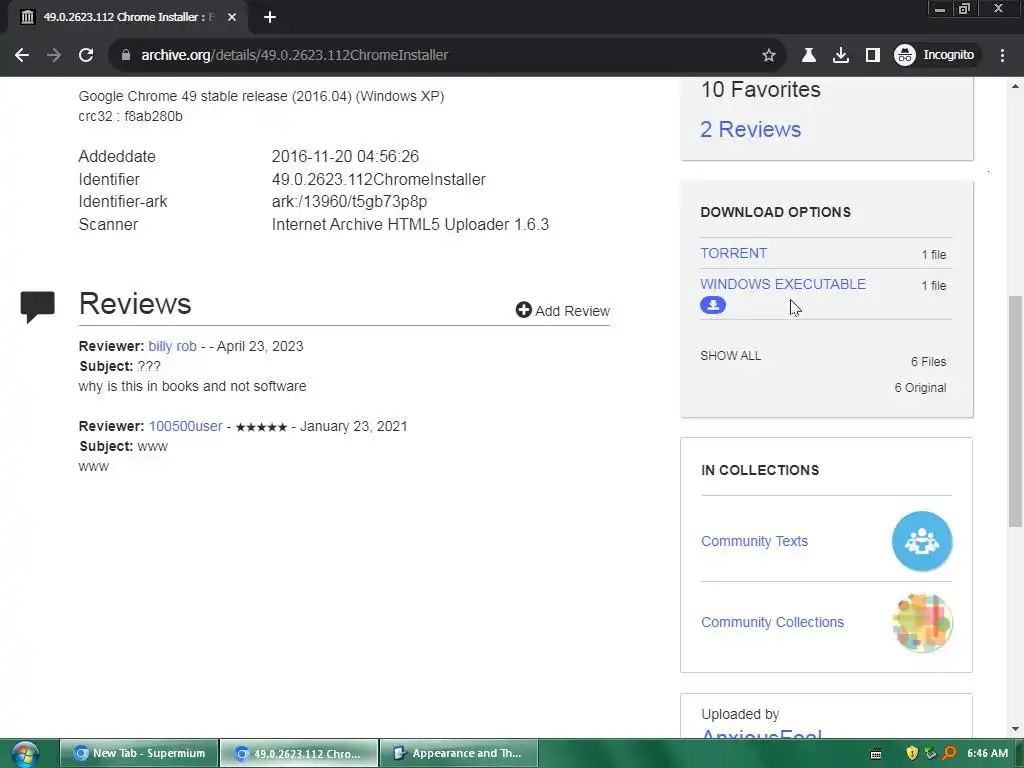1024x768 pixels.
Task: Click the security shield tray icon
Action: [912, 753]
